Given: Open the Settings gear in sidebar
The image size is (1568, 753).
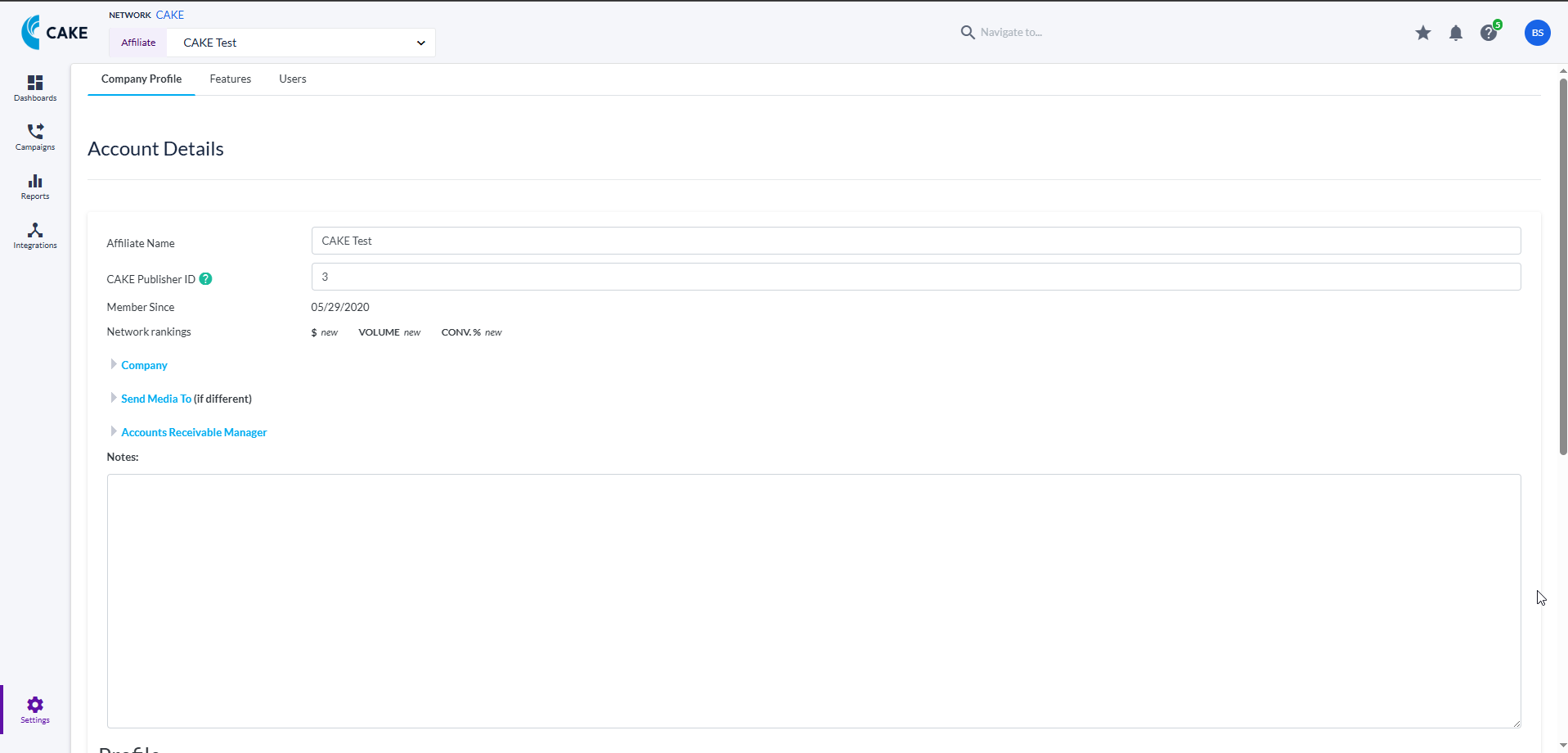Looking at the screenshot, I should 35,710.
